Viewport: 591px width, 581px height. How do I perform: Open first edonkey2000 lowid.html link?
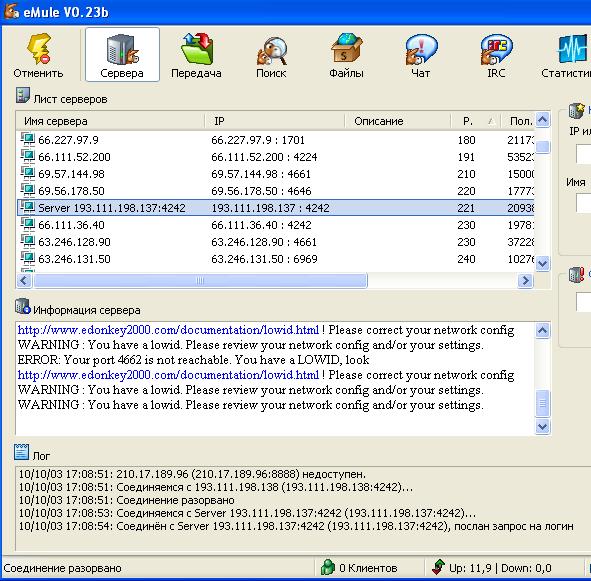(x=168, y=330)
